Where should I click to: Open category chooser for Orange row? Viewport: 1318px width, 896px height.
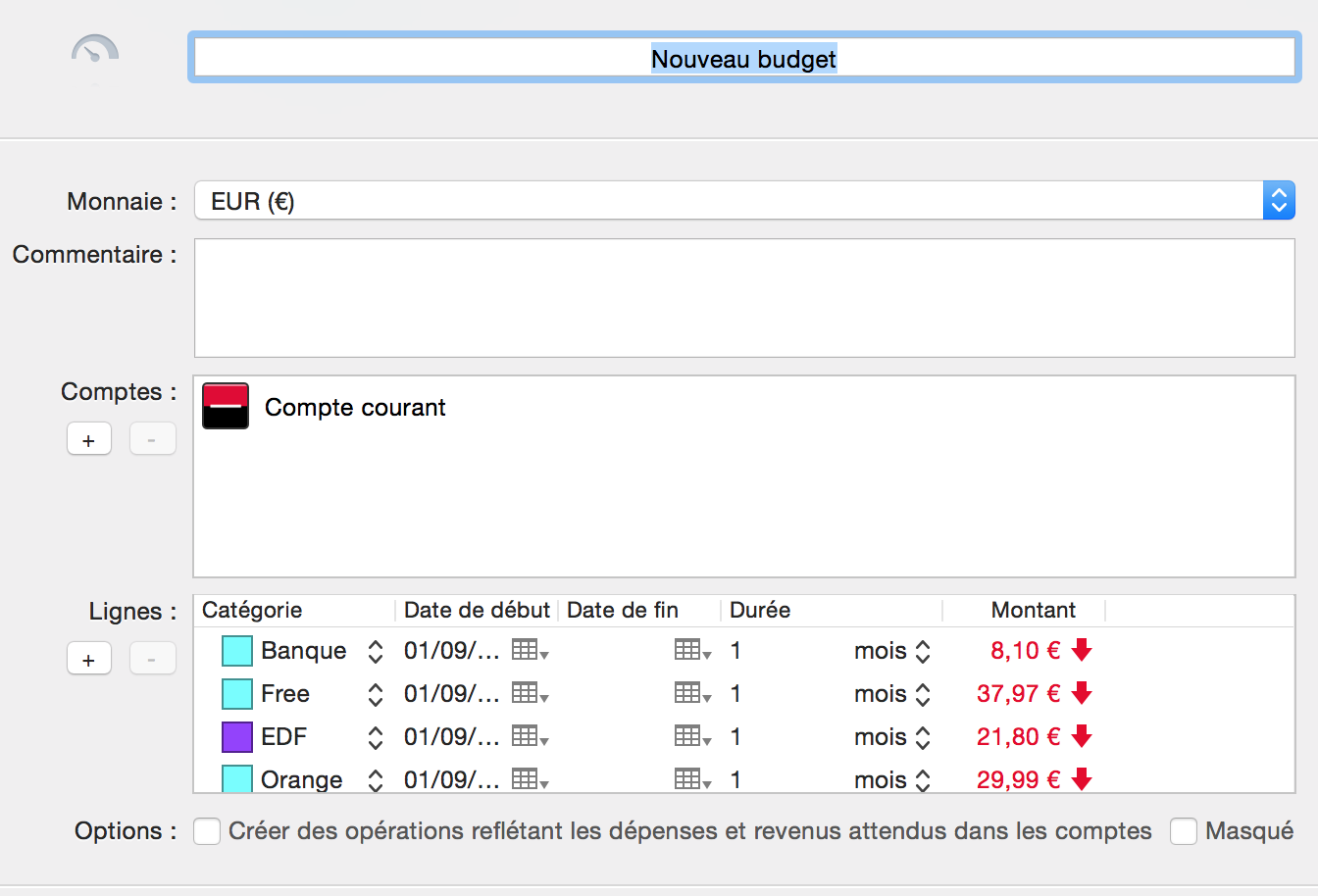pos(376,780)
